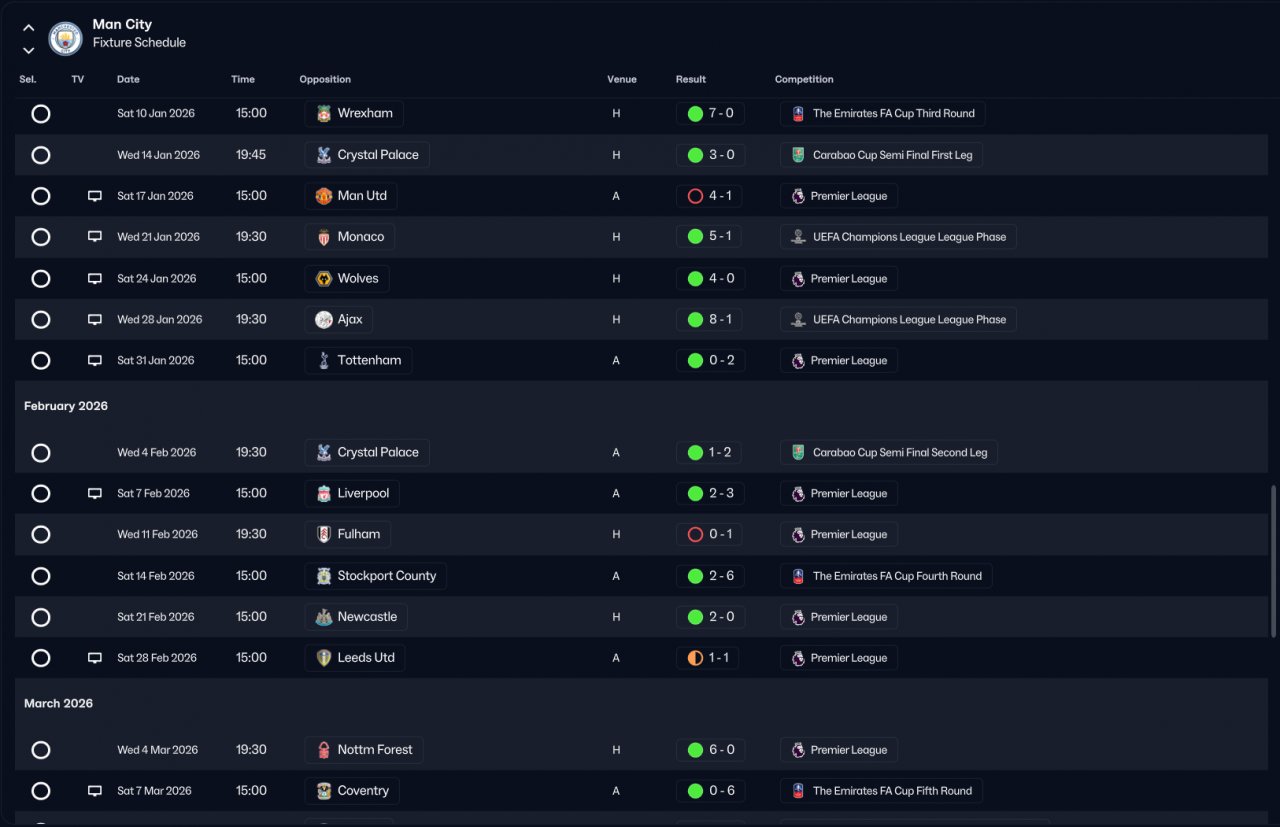Image resolution: width=1280 pixels, height=827 pixels.
Task: Click the Man City club badge
Action: pos(65,38)
